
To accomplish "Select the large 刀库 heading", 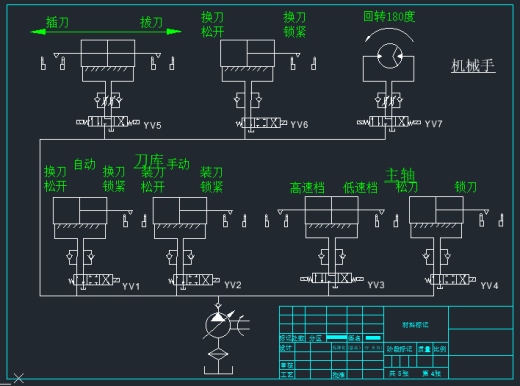I will [x=149, y=161].
